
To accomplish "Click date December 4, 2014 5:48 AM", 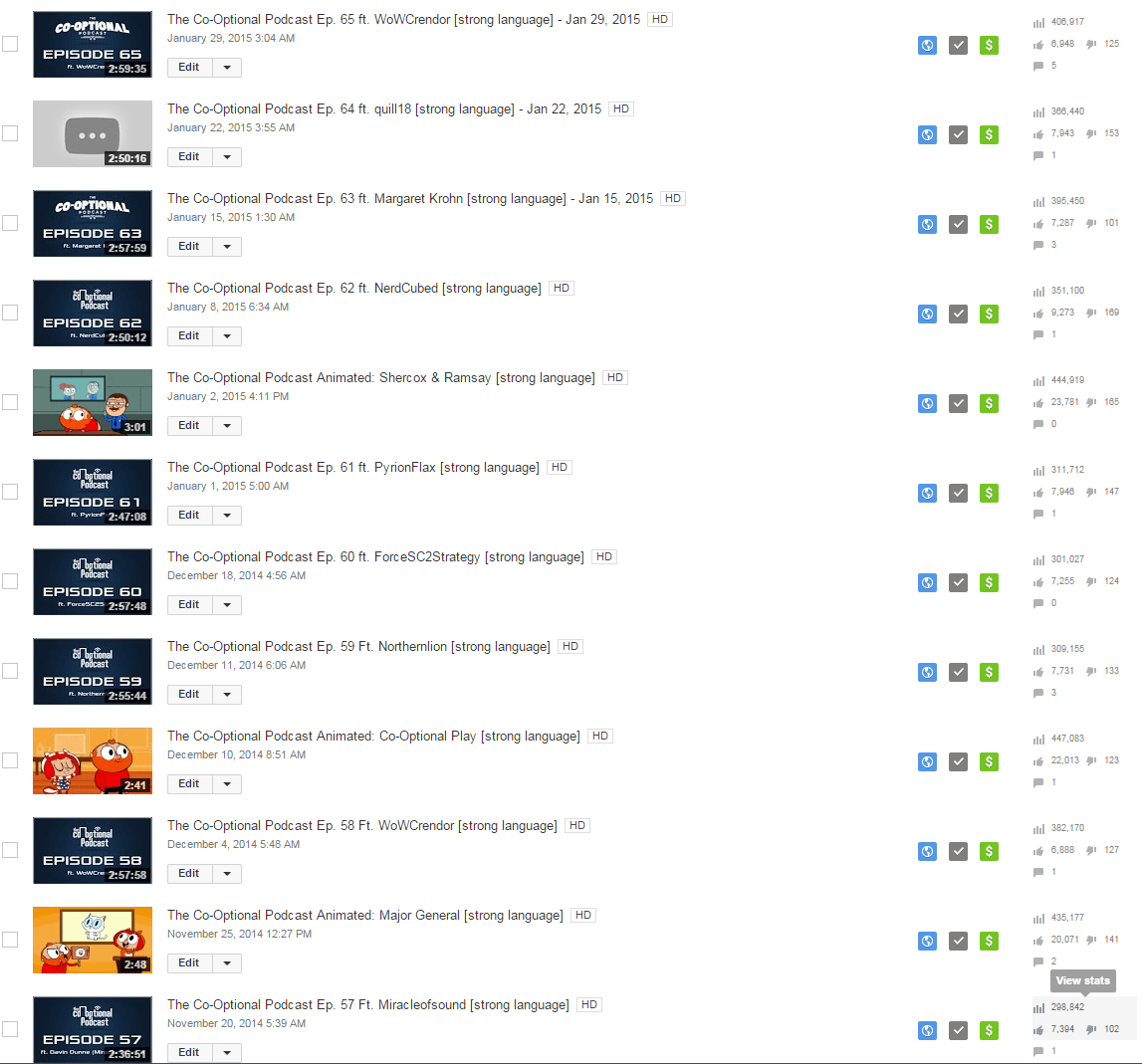I will (x=234, y=845).
